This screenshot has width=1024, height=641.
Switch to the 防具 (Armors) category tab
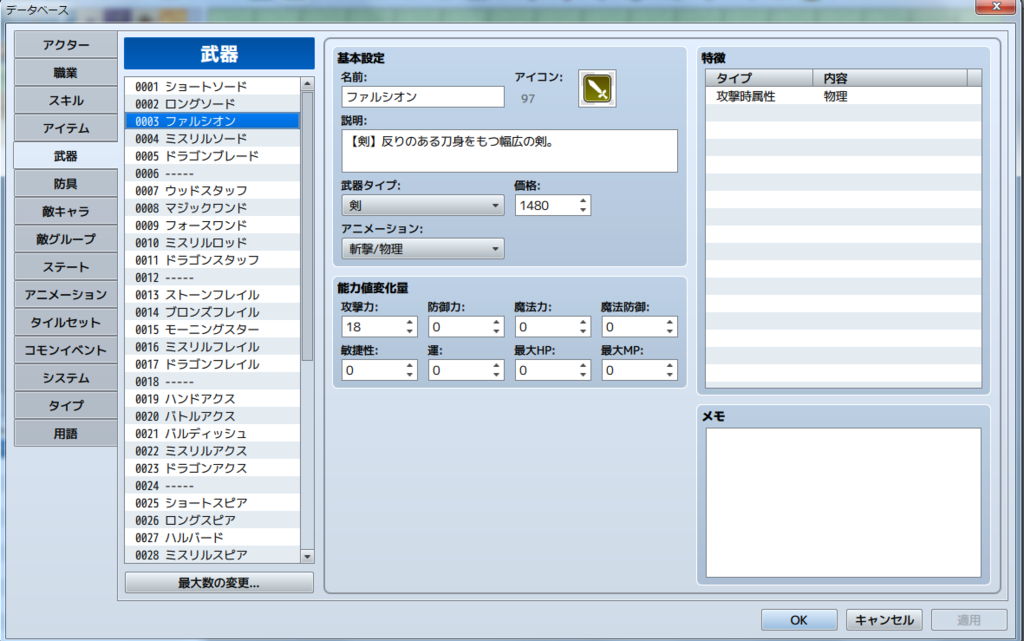pos(64,183)
